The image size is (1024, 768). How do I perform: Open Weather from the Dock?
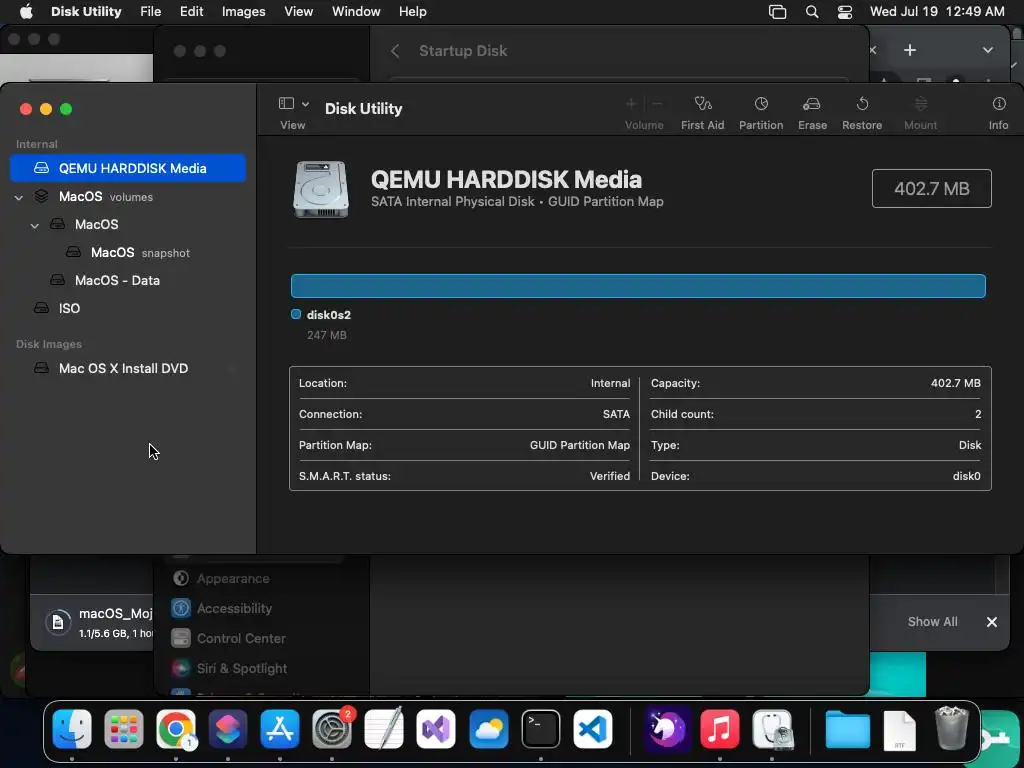pos(488,729)
